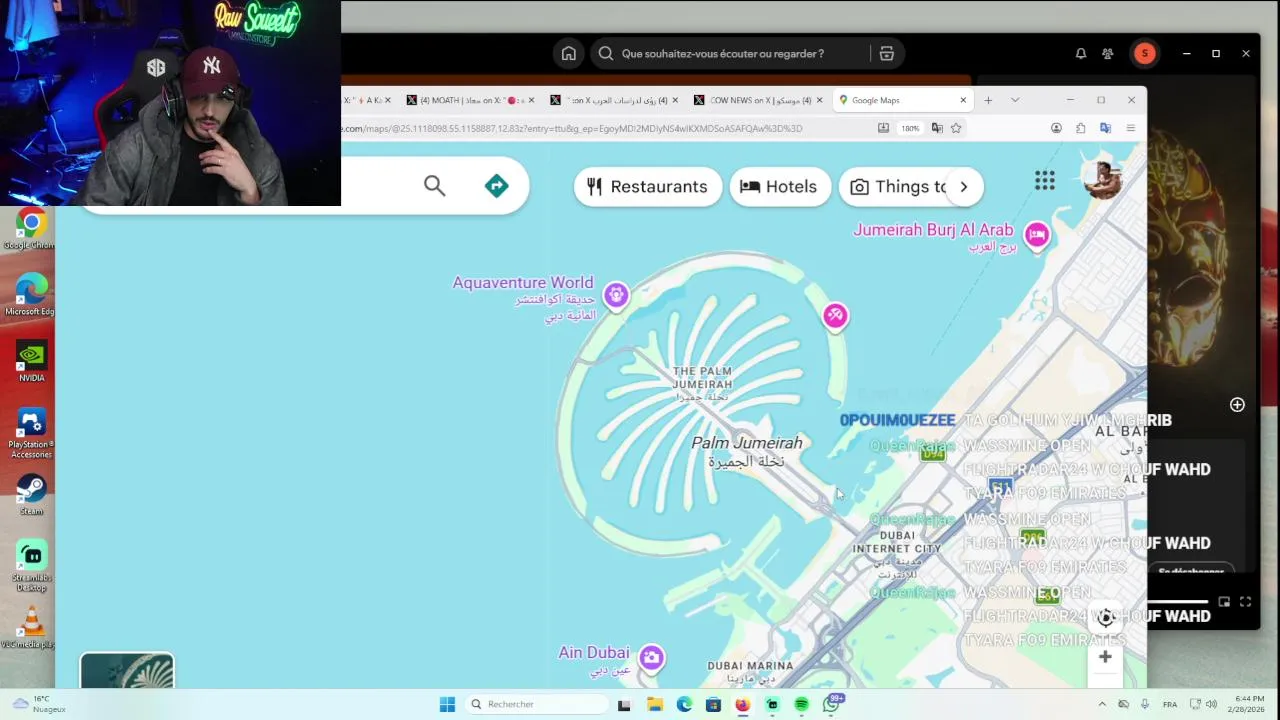Select the Ain Dubai camera pin
This screenshot has height=720, width=1280.
(652, 658)
